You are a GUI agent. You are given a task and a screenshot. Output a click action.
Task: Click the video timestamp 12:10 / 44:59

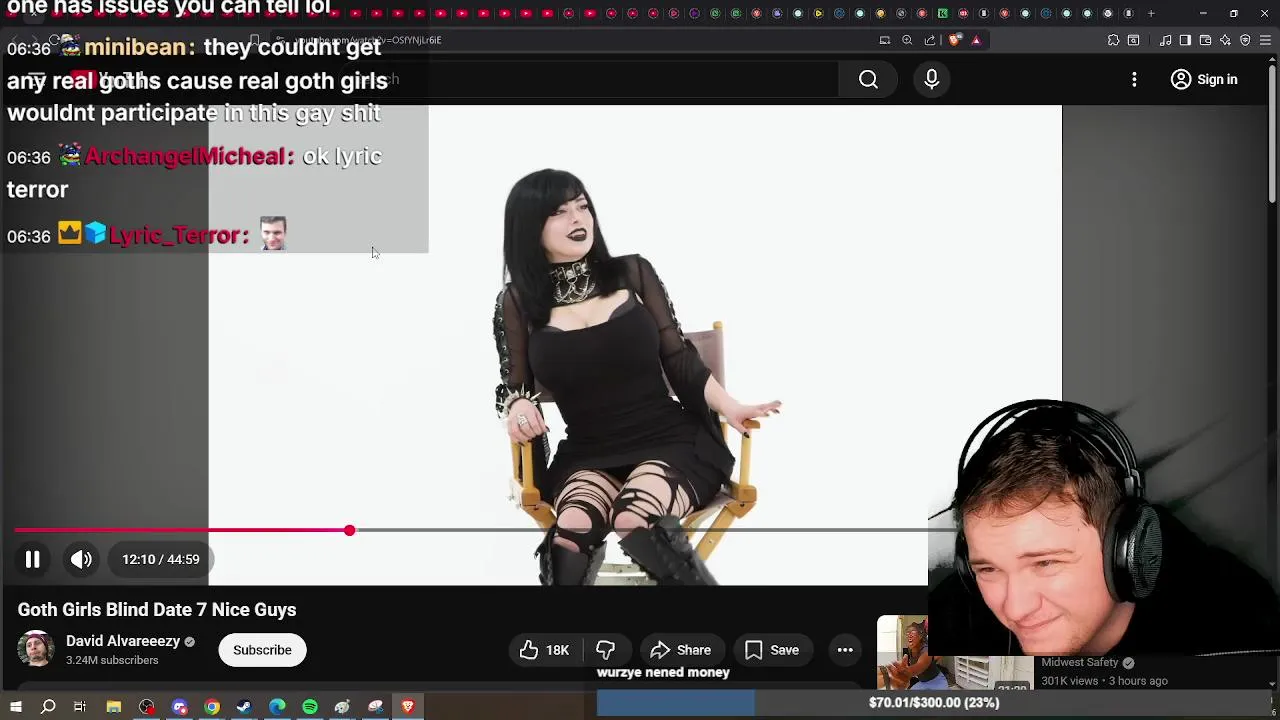tap(161, 560)
